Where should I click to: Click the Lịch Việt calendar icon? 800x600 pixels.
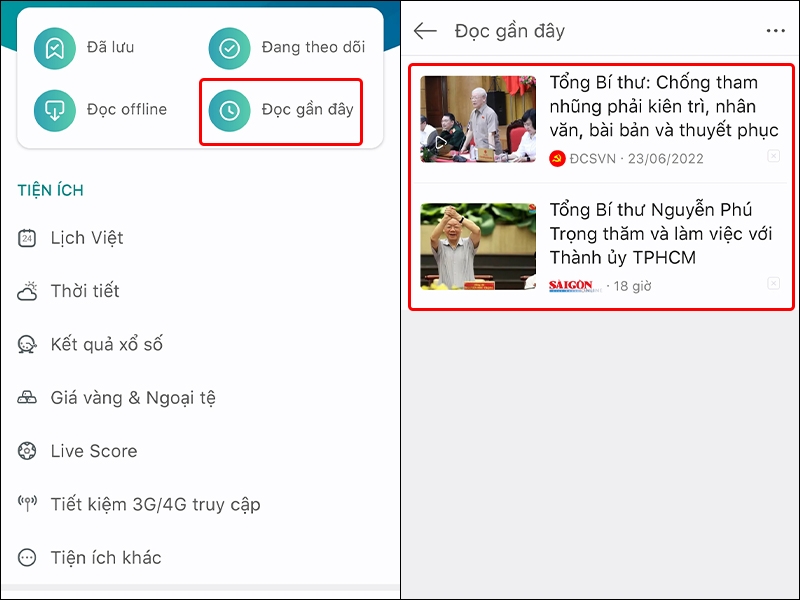pos(27,238)
